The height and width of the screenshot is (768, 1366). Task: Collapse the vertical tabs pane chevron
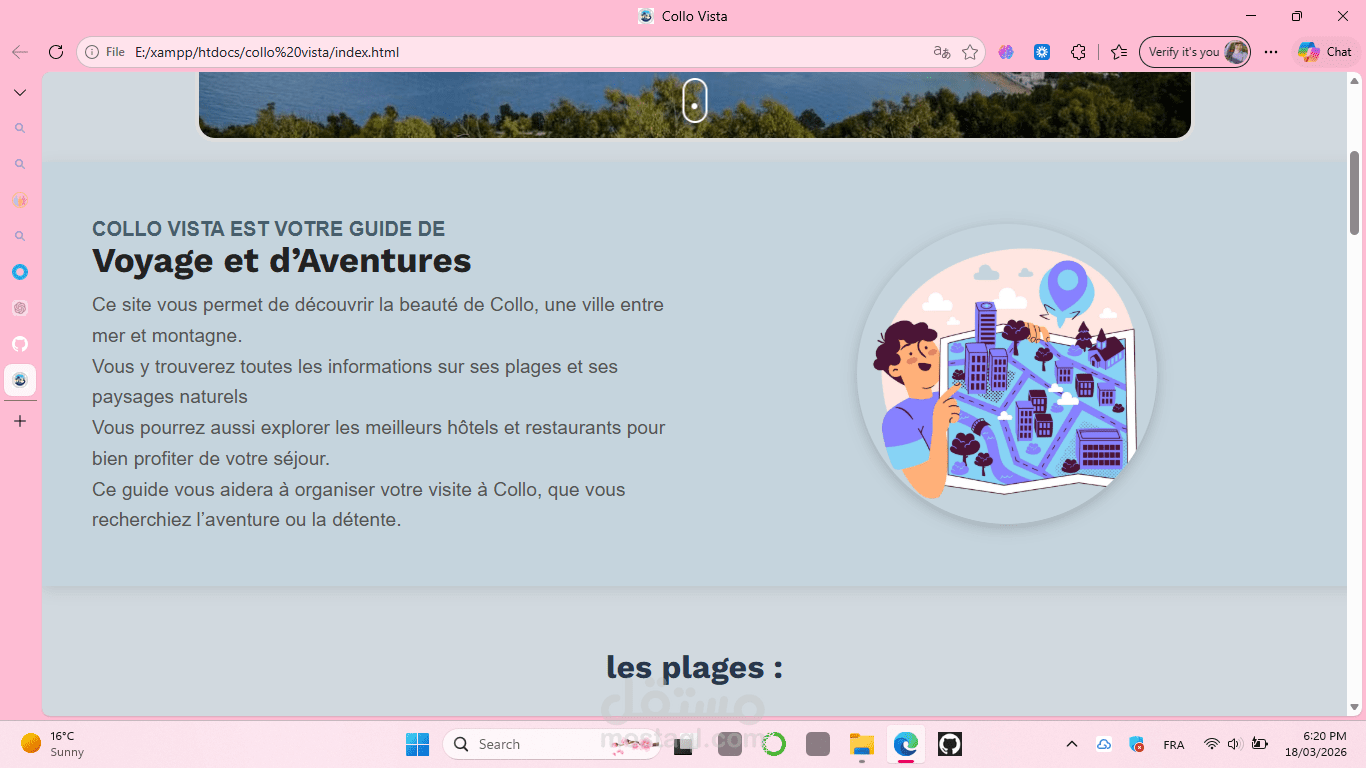coord(19,92)
